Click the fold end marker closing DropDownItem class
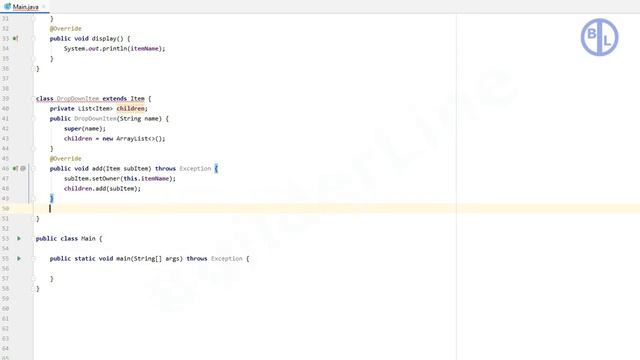640x360 pixels. point(34,218)
